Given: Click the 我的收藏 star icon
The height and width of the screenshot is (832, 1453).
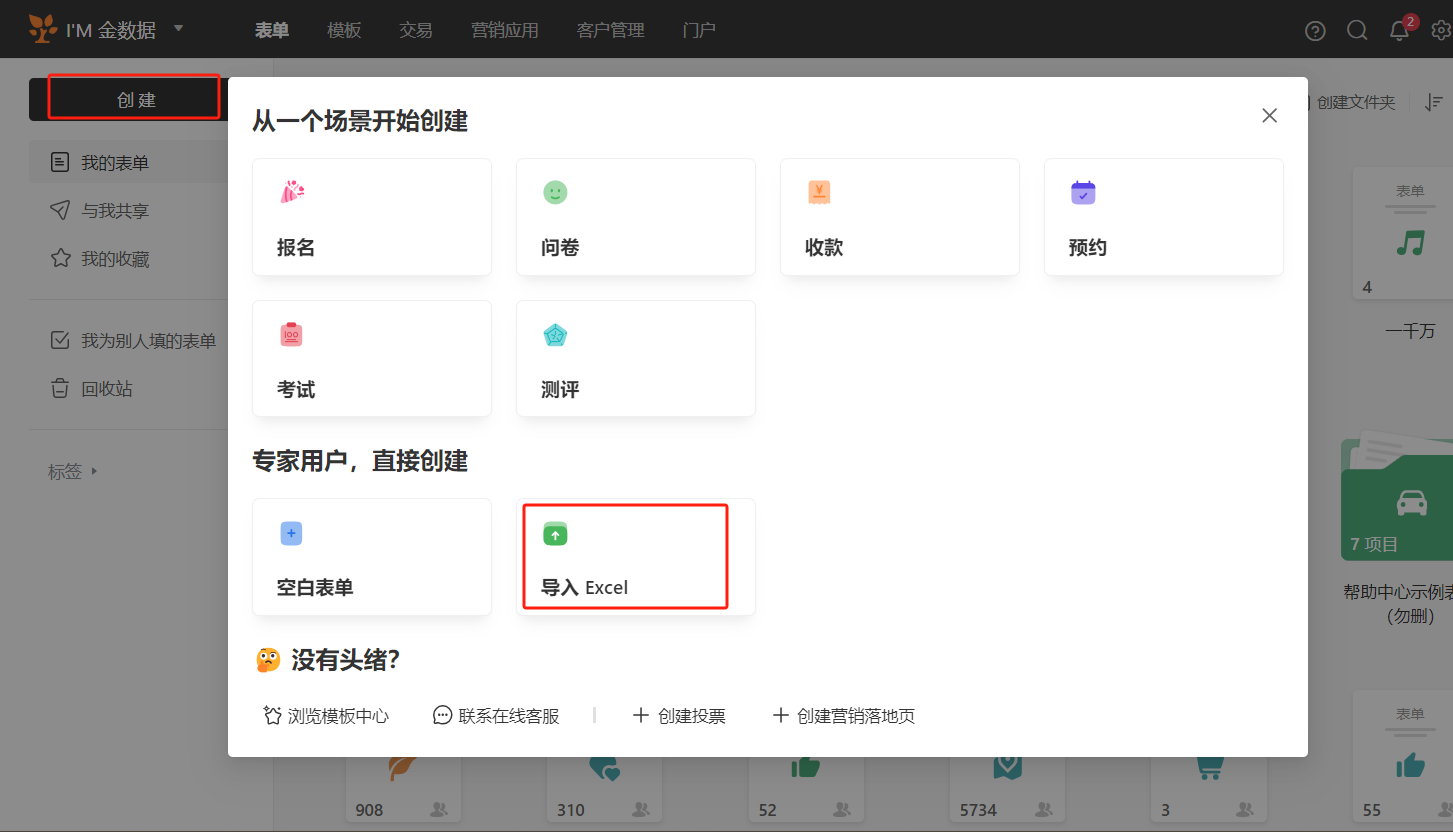Looking at the screenshot, I should pyautogui.click(x=60, y=258).
